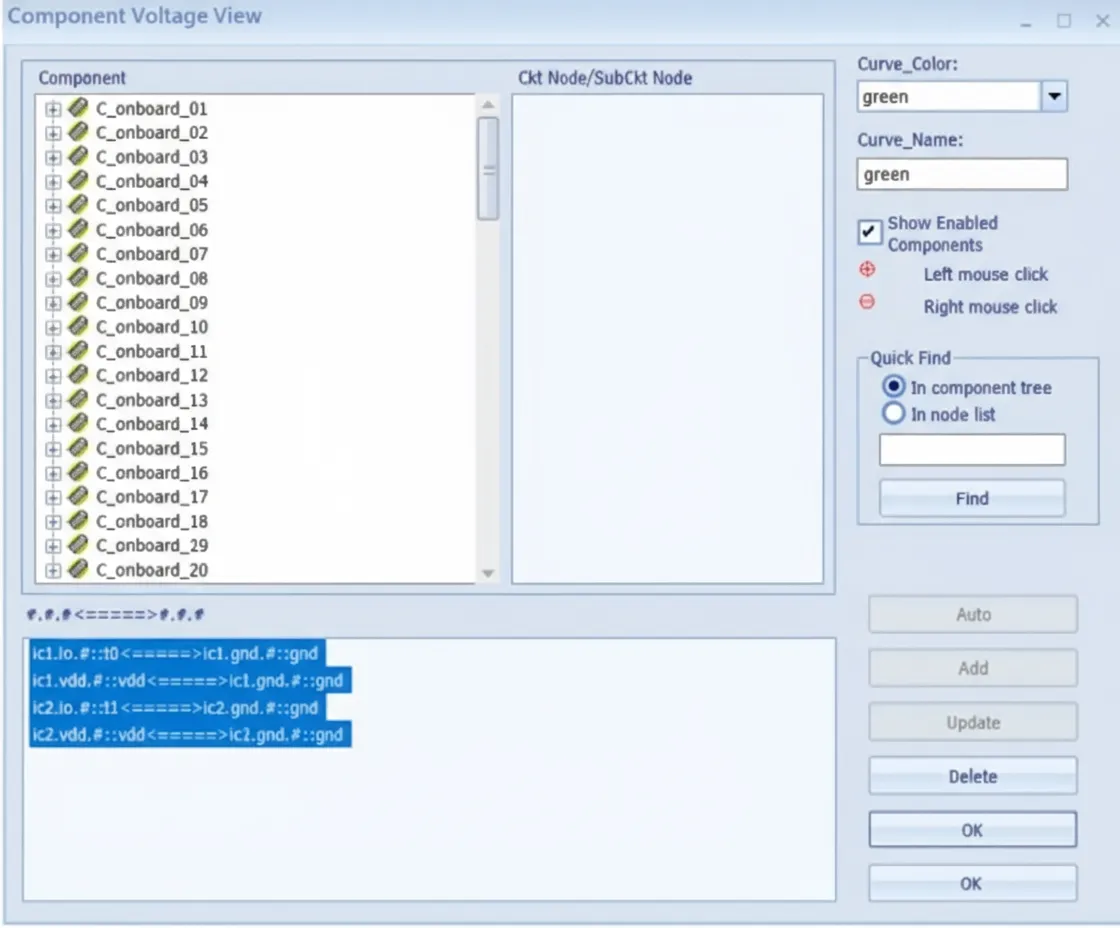Viewport: 1120px width, 928px height.
Task: Expand the C_onboard_14 plus box
Action: tap(53, 425)
